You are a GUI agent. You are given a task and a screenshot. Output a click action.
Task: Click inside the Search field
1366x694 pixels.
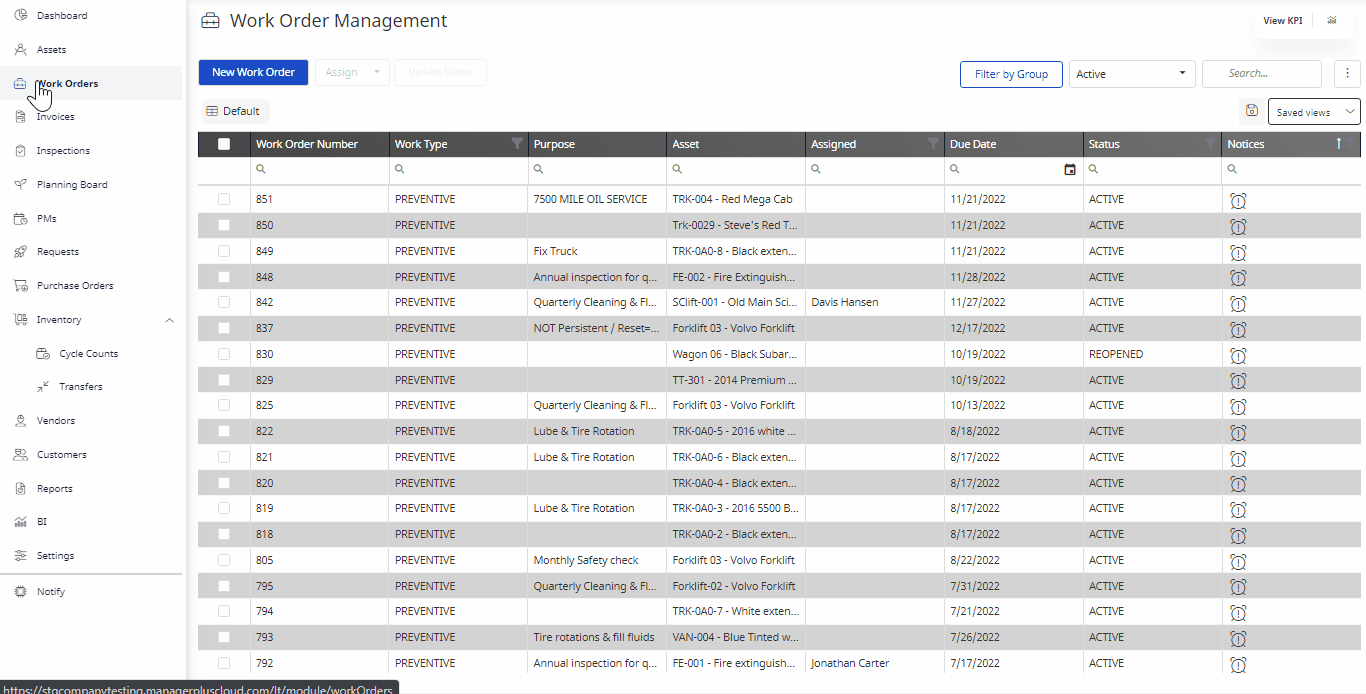(x=1261, y=73)
